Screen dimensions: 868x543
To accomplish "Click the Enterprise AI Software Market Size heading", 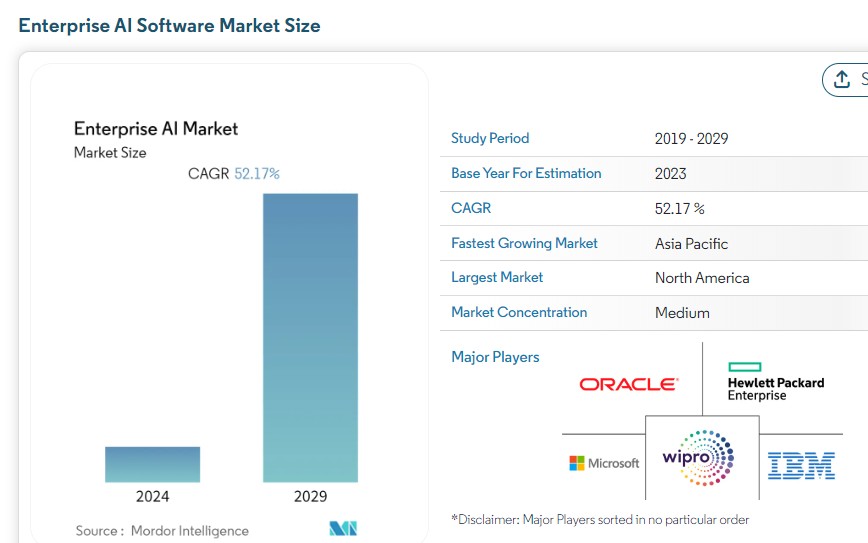I will 169,25.
